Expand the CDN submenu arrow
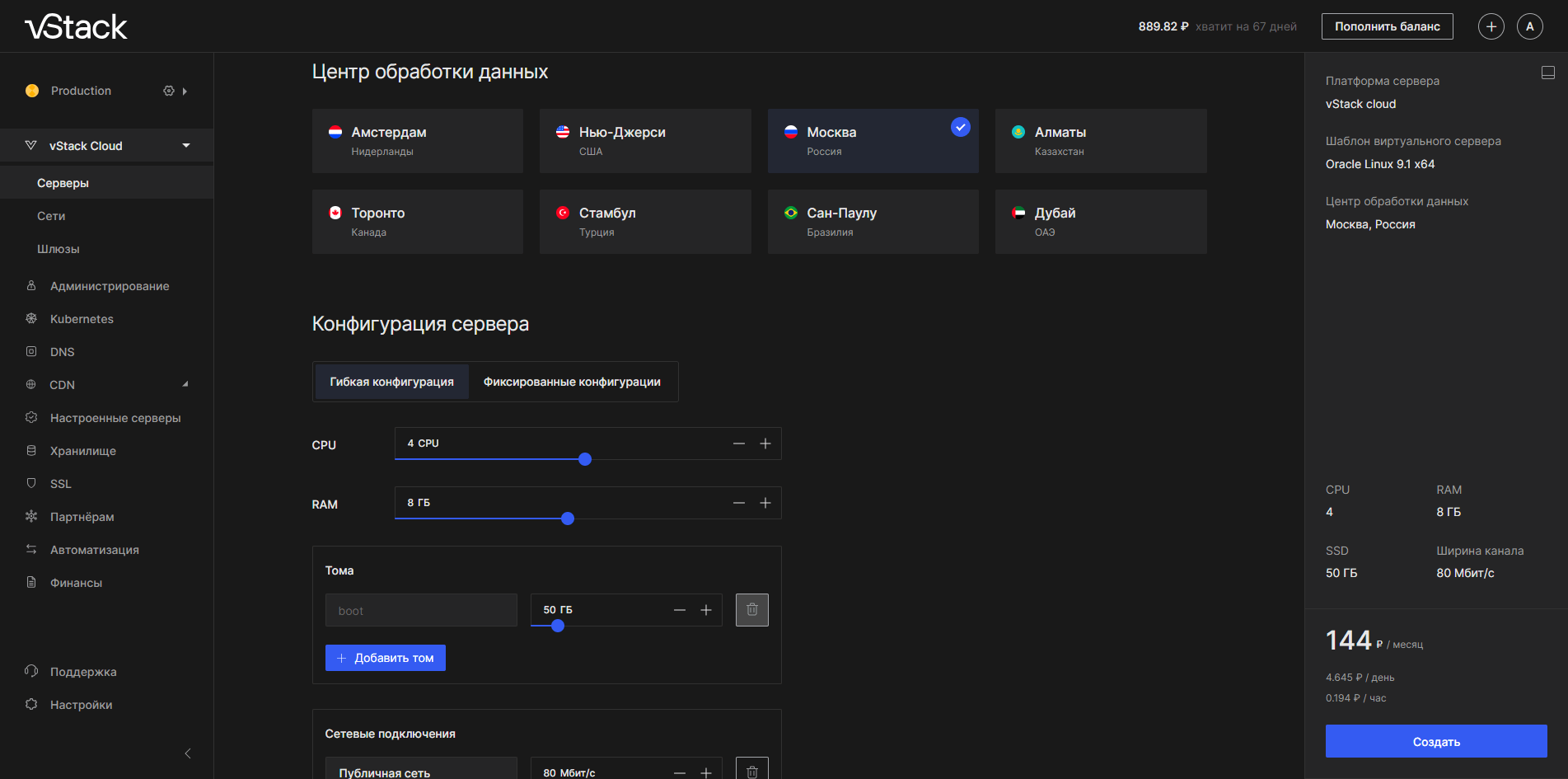Viewport: 1568px width, 779px height. pos(185,384)
